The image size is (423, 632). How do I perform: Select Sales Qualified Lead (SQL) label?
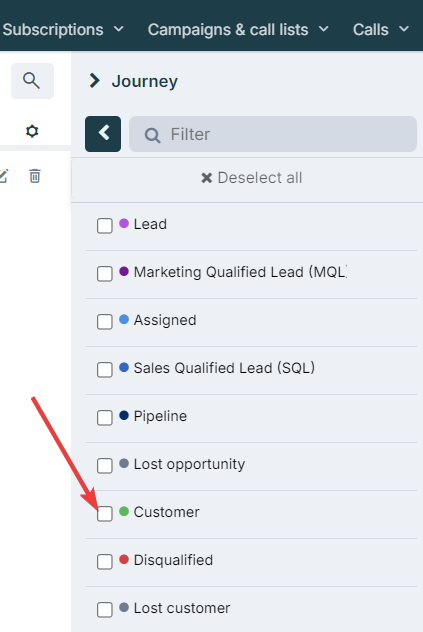click(x=224, y=368)
